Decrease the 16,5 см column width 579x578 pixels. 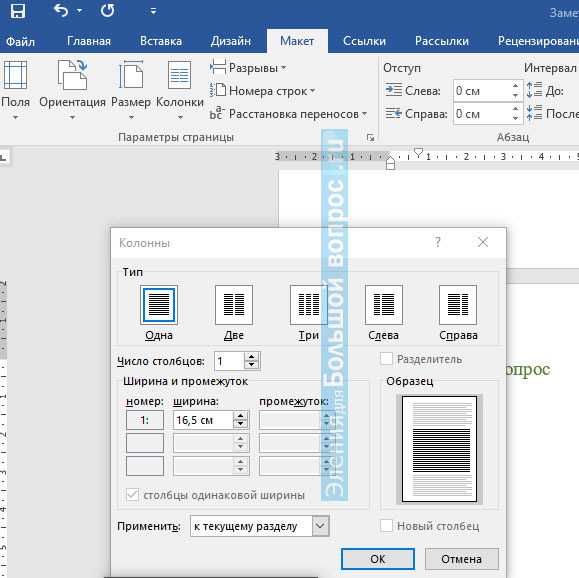coord(240,424)
